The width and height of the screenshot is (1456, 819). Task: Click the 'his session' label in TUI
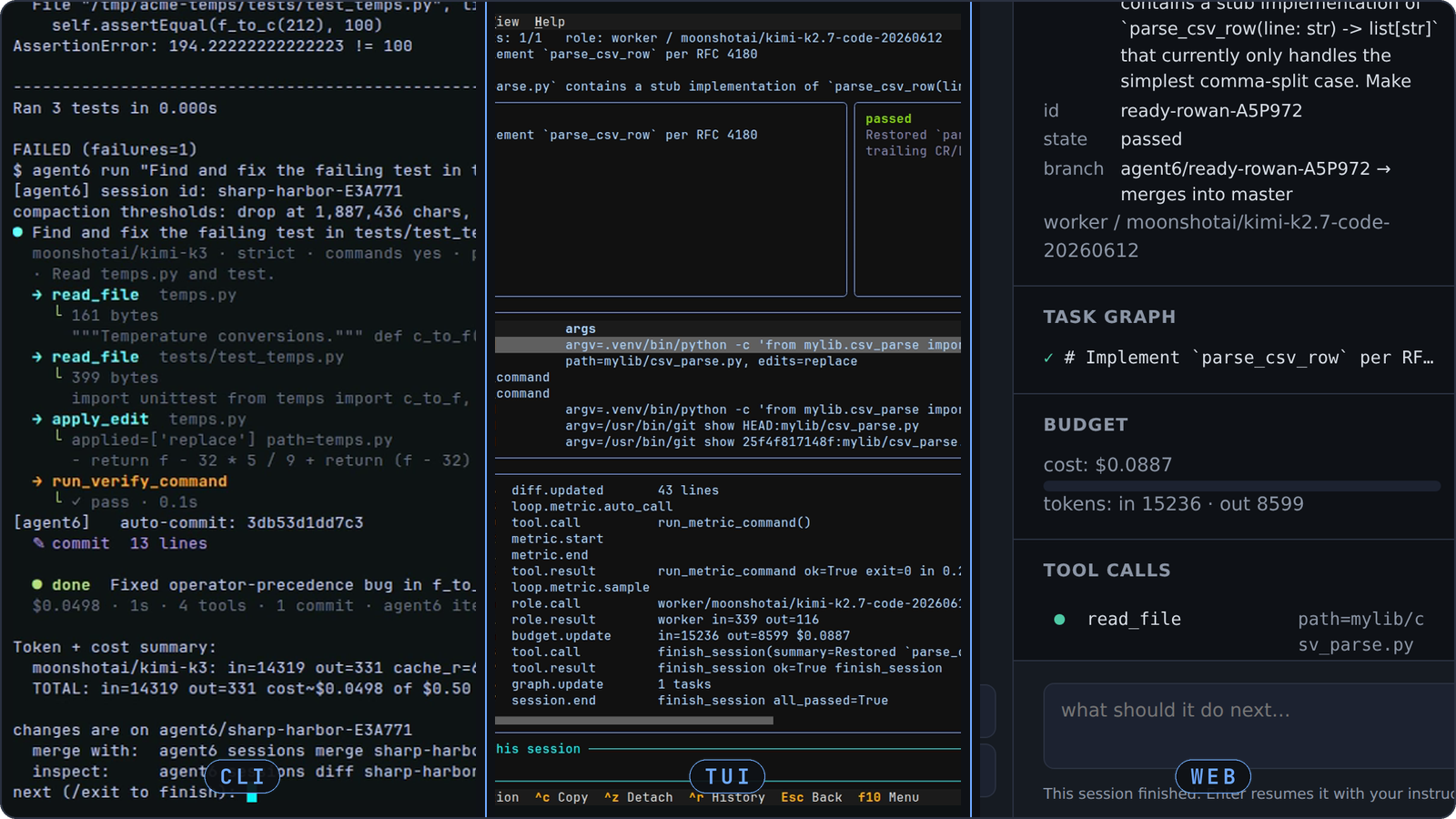pyautogui.click(x=538, y=749)
